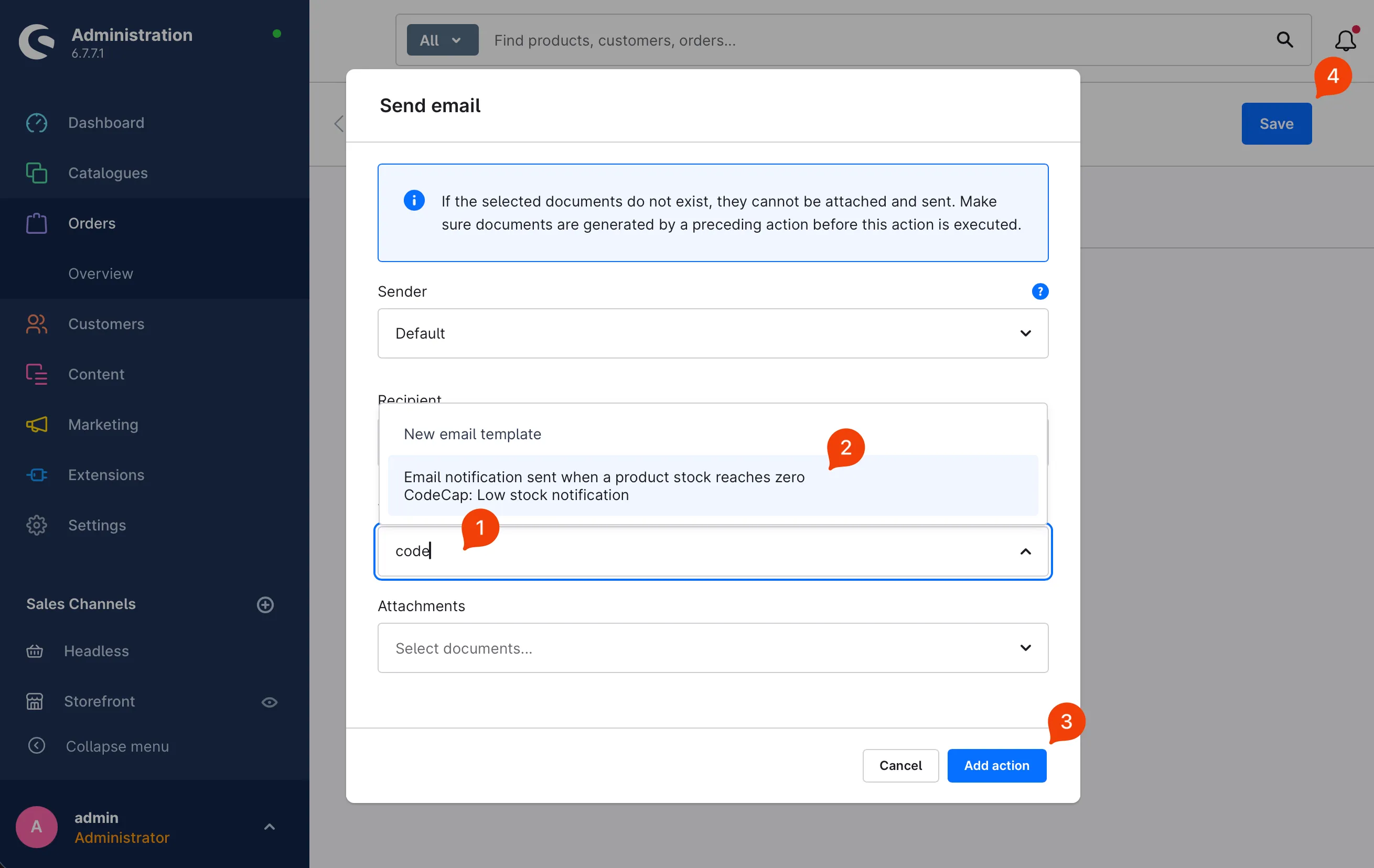Screen dimensions: 1374x868
Task: Click the Add action button
Action: coord(996,765)
